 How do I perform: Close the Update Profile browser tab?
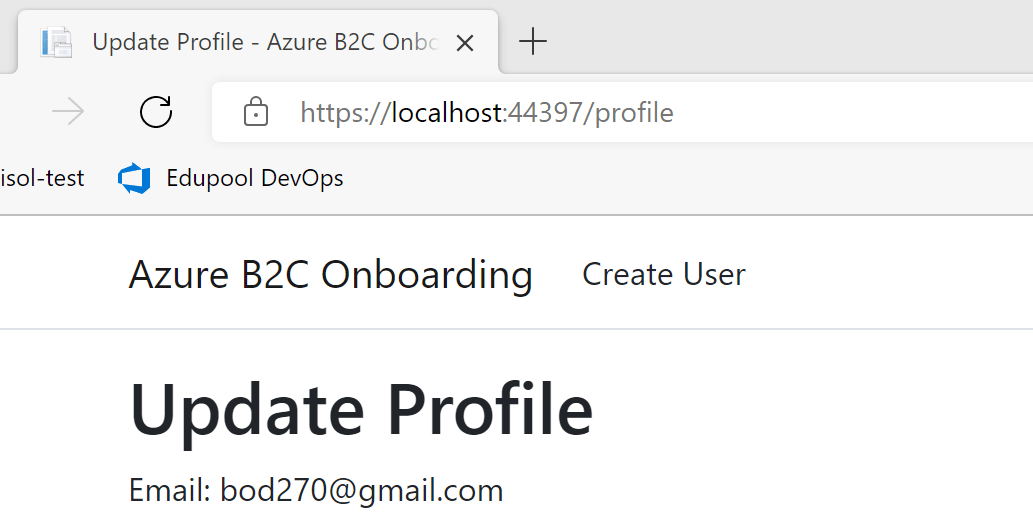pos(464,43)
